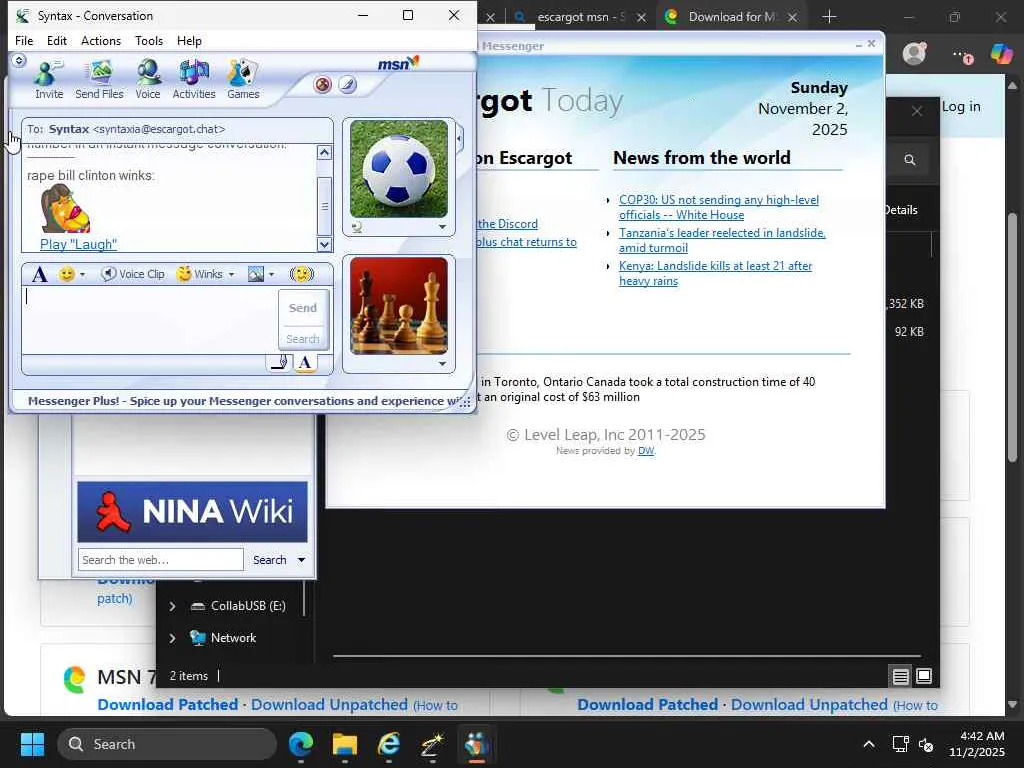Viewport: 1024px width, 768px height.
Task: Click the red Block contact icon
Action: pyautogui.click(x=323, y=84)
